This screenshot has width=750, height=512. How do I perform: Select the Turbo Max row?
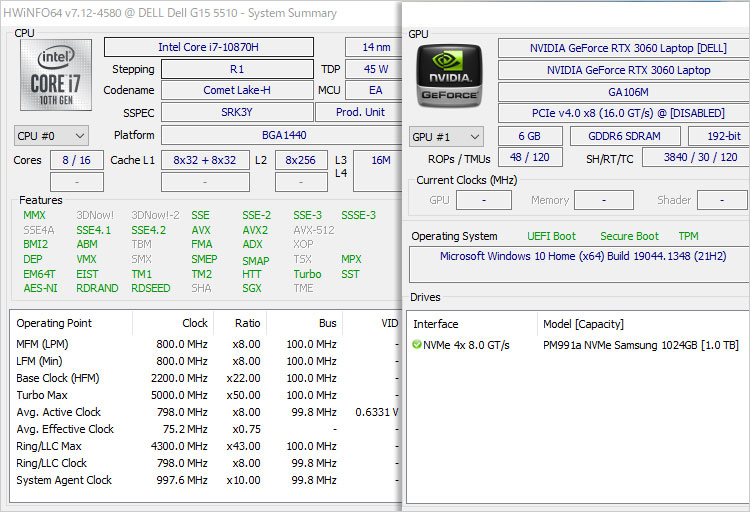point(207,395)
